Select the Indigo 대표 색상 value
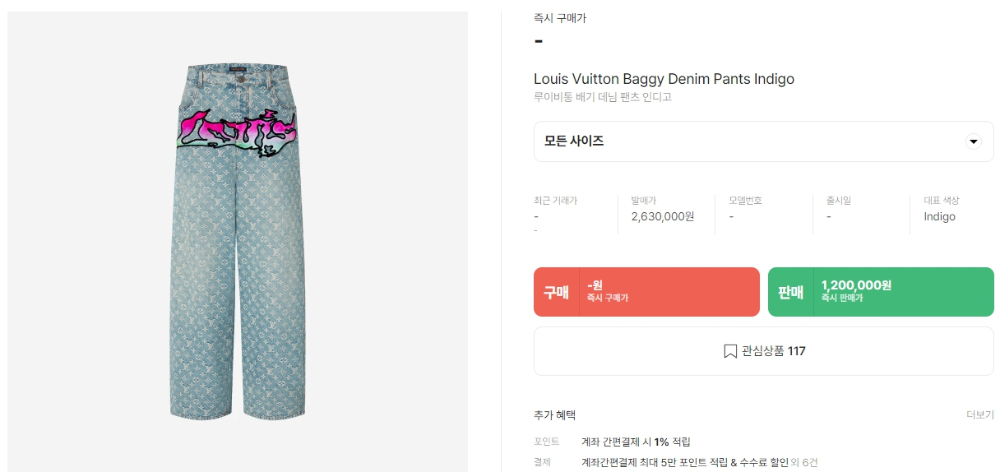1000x472 pixels. (x=939, y=216)
